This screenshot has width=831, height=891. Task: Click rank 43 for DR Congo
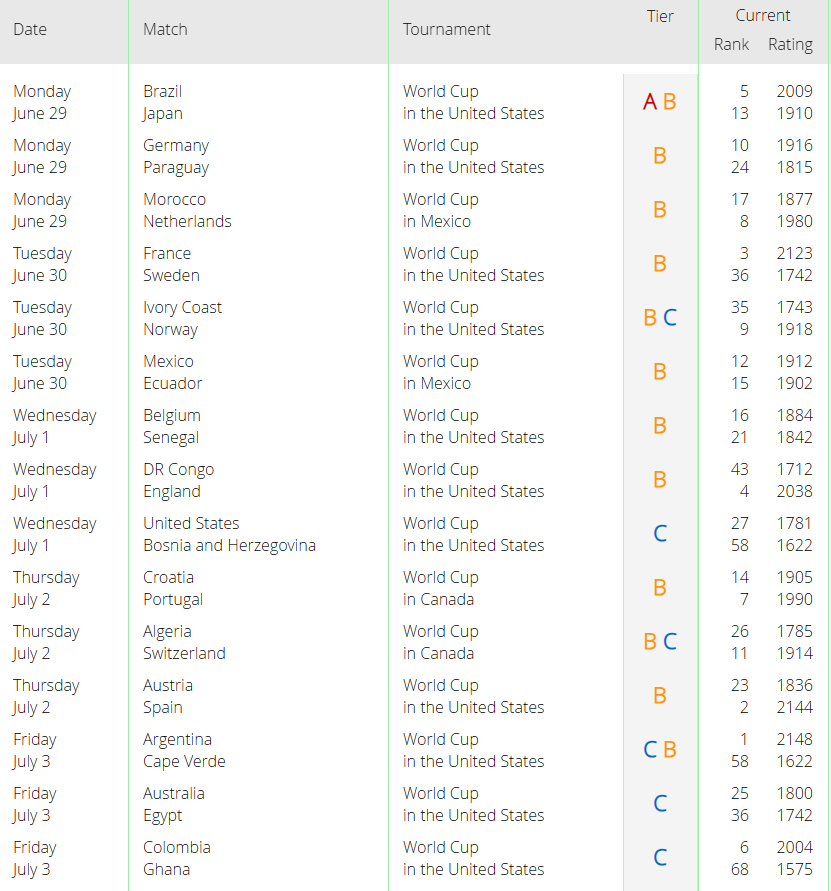pyautogui.click(x=740, y=469)
